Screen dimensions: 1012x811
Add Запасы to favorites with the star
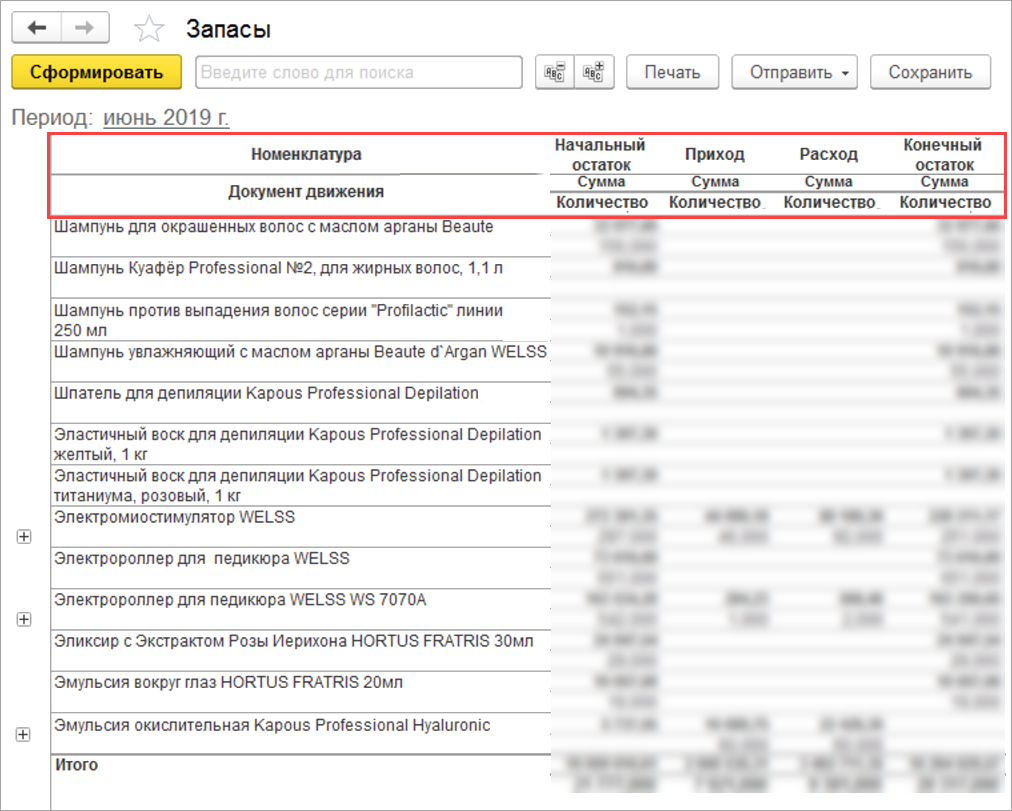[x=148, y=29]
